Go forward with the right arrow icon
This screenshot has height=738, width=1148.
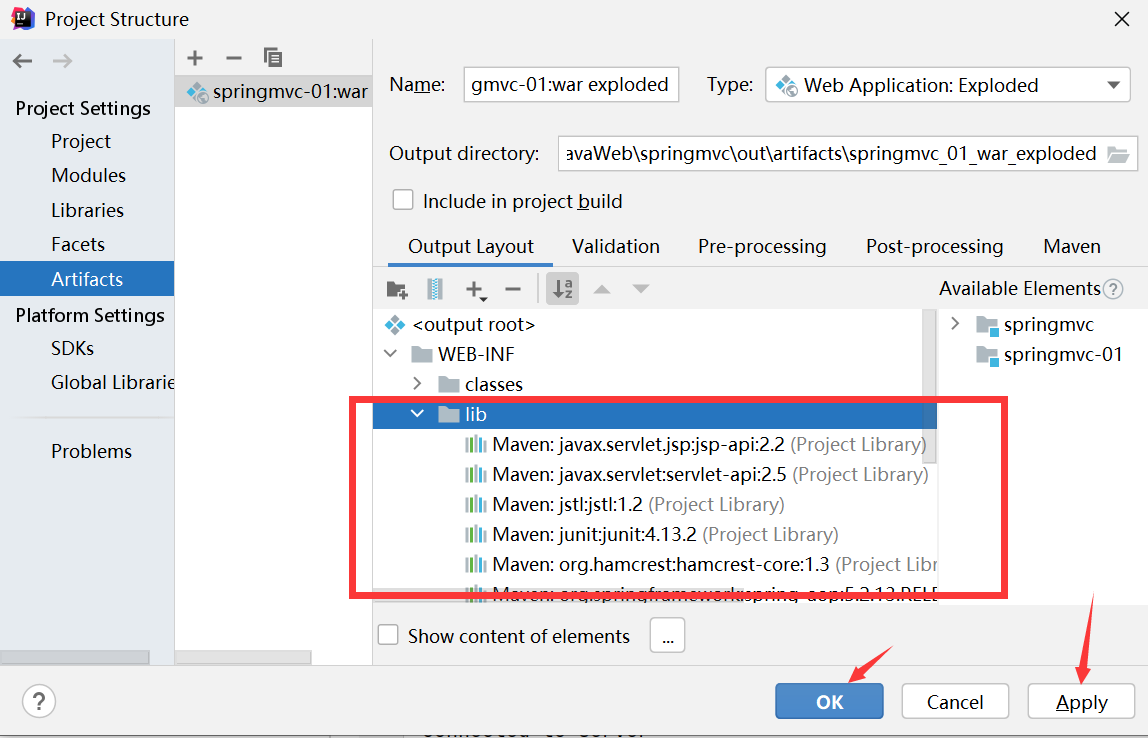click(62, 61)
